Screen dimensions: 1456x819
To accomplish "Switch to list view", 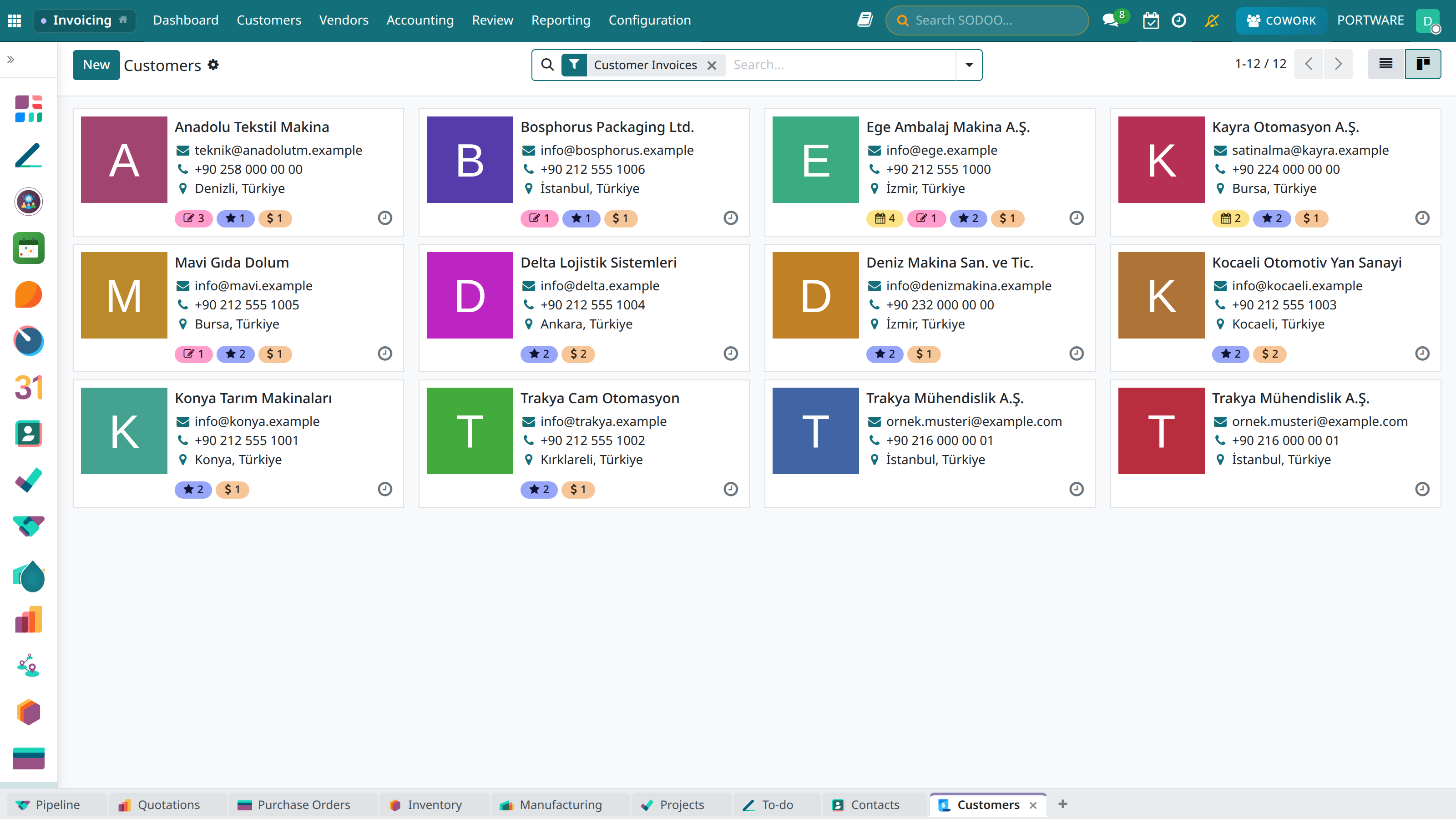I will tap(1386, 64).
